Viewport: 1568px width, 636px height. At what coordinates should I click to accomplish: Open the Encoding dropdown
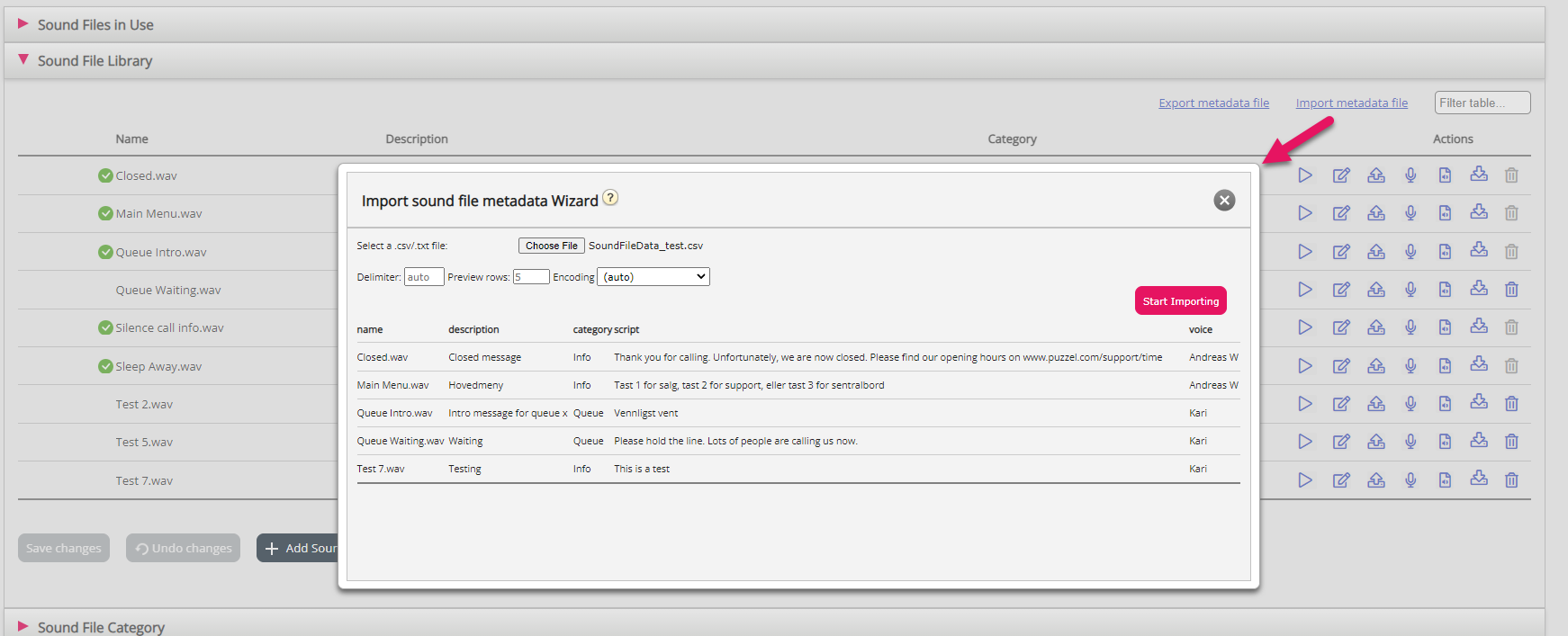[x=653, y=277]
